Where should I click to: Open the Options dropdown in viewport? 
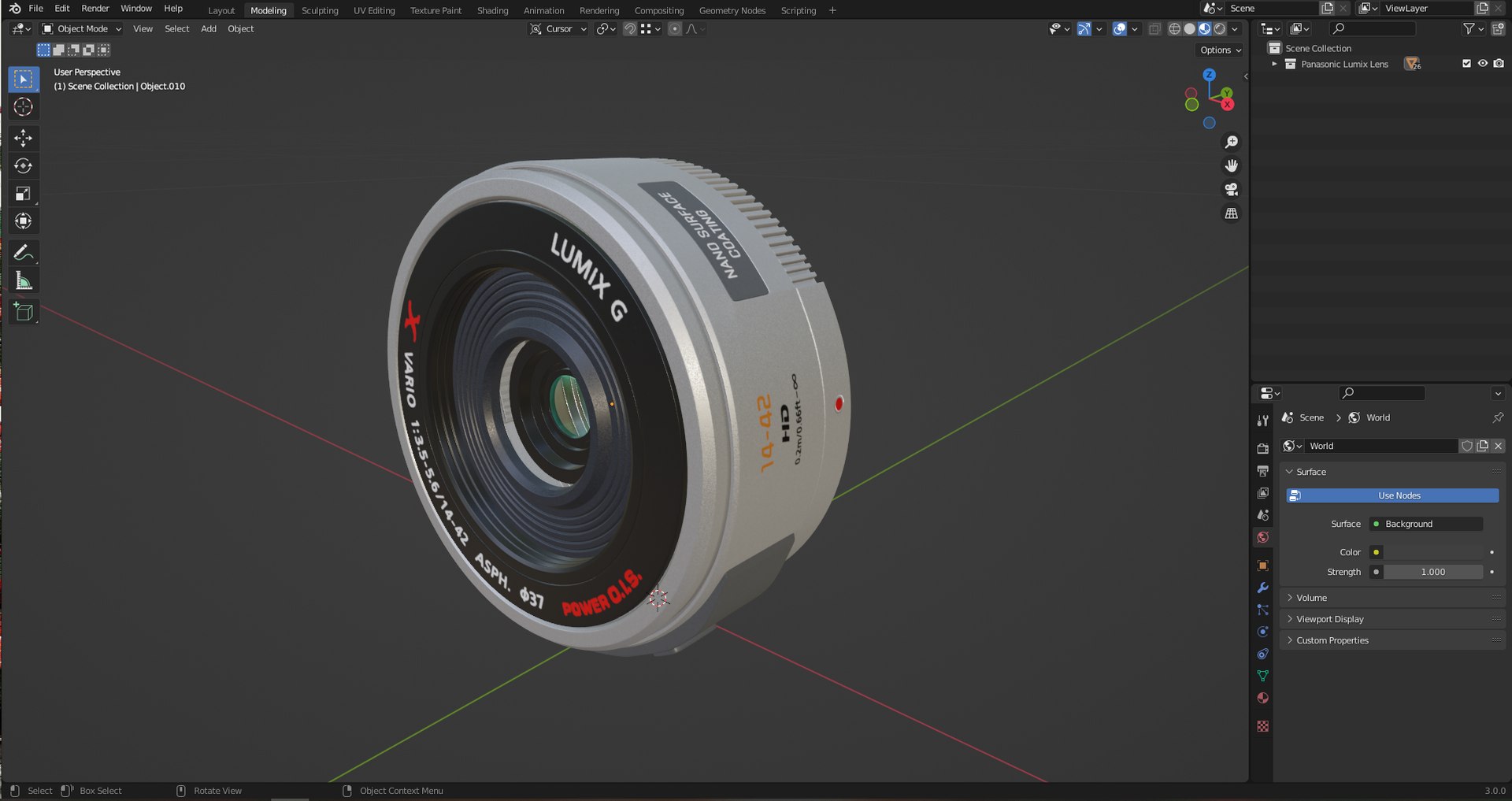pos(1221,50)
